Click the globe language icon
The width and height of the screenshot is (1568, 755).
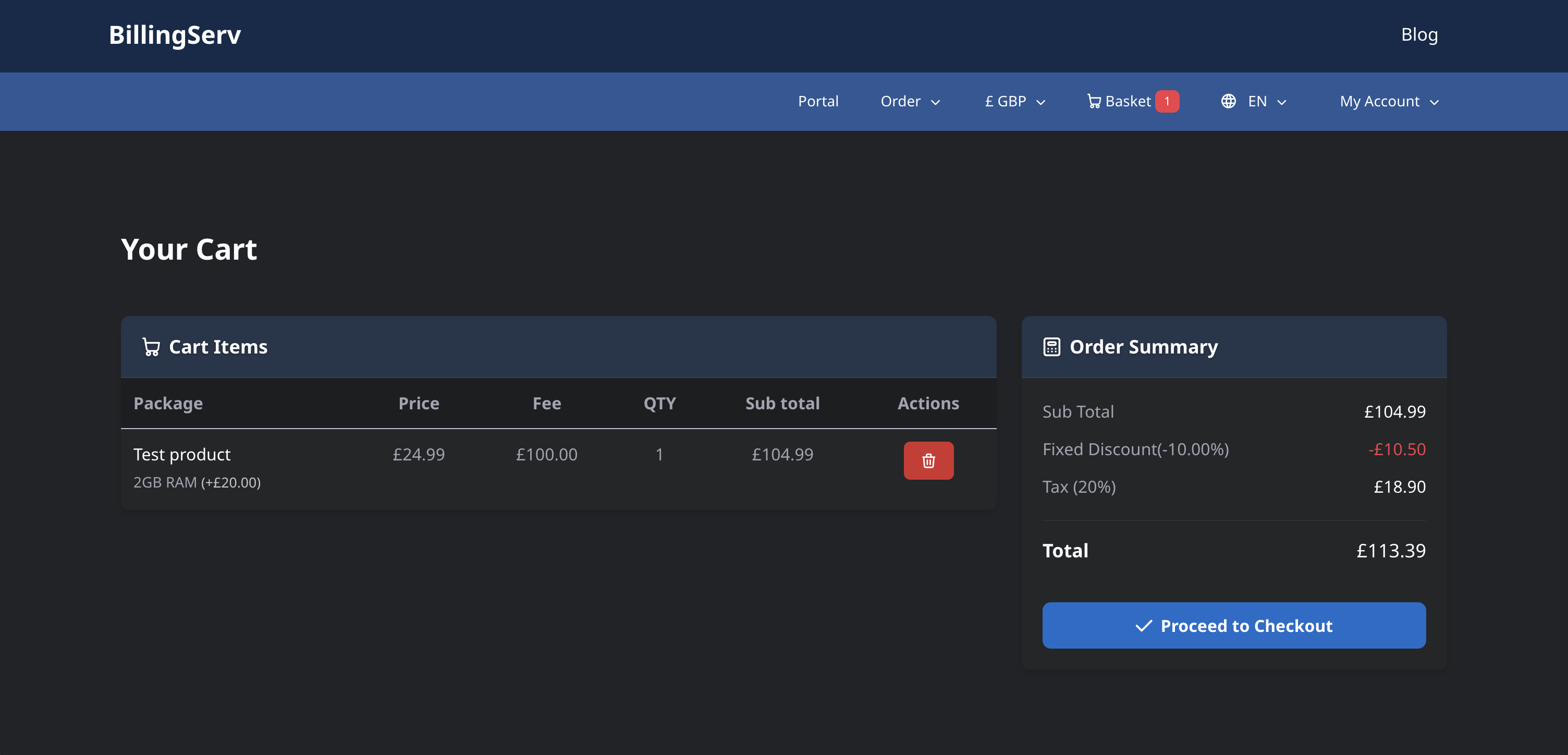1228,102
